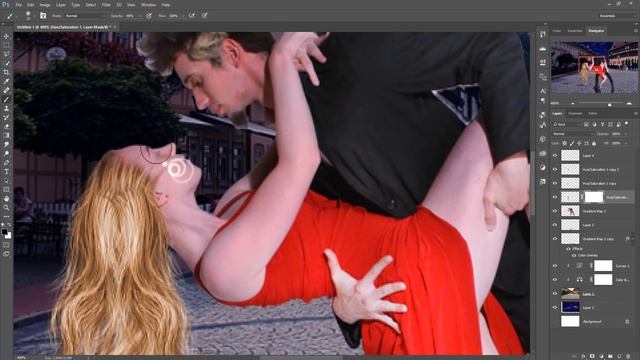Open the Window menu
Viewport: 640px width, 360px height.
point(148,5)
